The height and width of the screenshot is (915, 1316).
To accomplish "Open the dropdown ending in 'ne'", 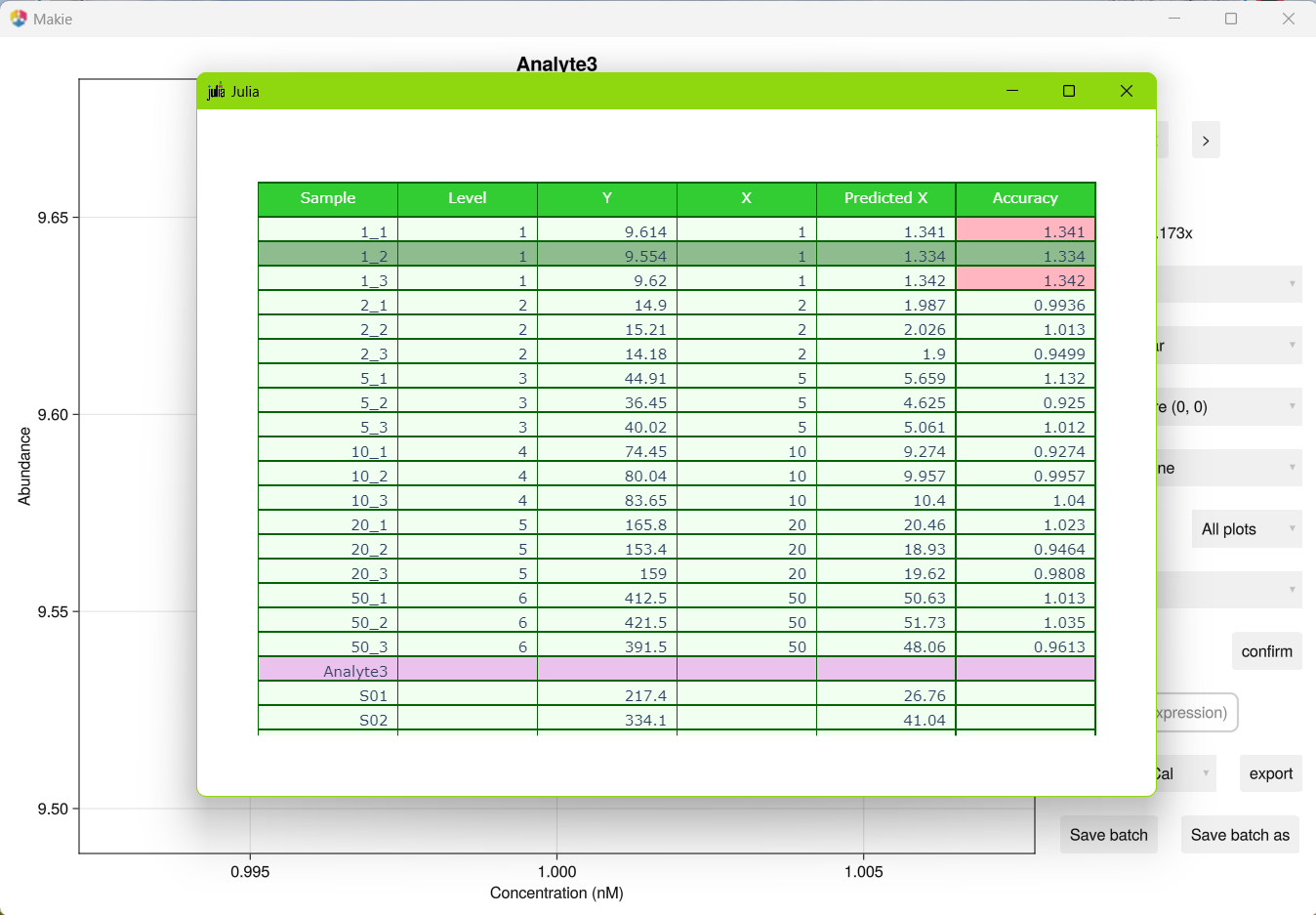I will pos(1229,468).
